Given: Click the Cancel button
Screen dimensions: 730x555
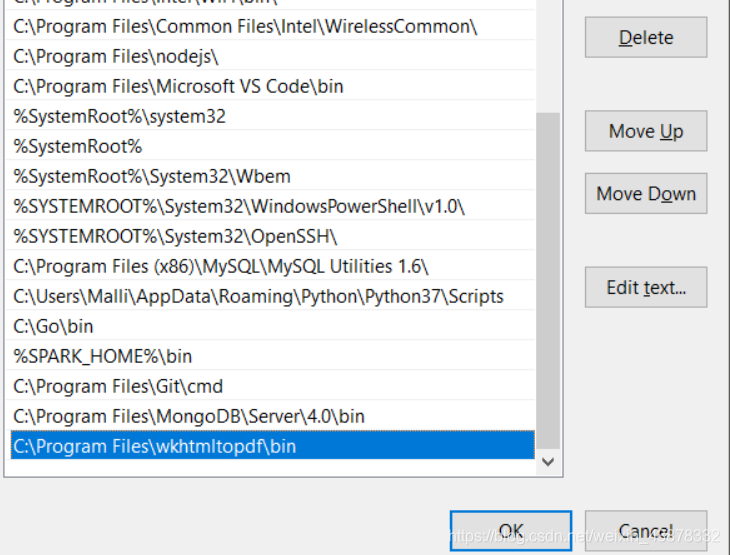Looking at the screenshot, I should 646,531.
